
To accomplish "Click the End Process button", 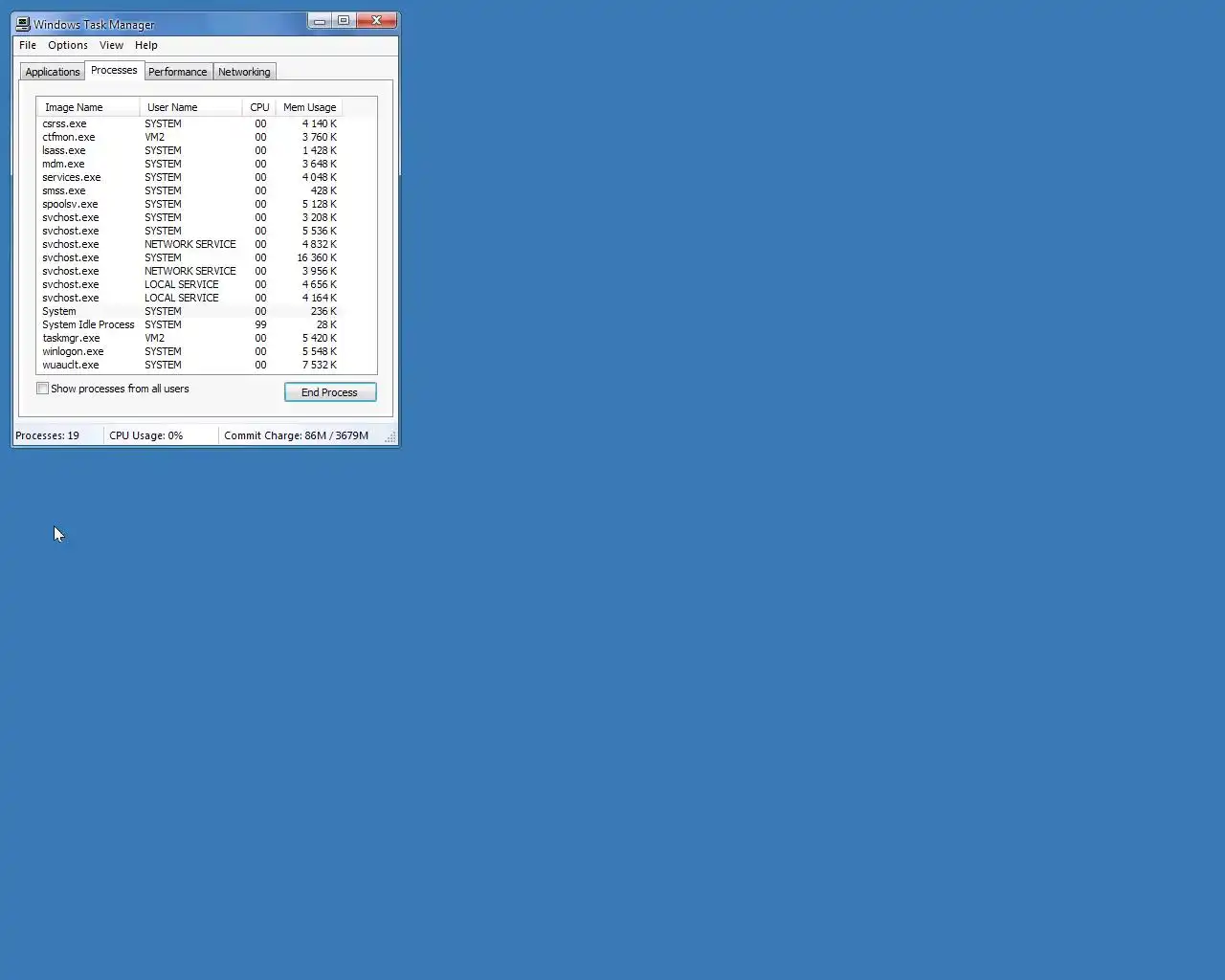I will click(x=330, y=392).
